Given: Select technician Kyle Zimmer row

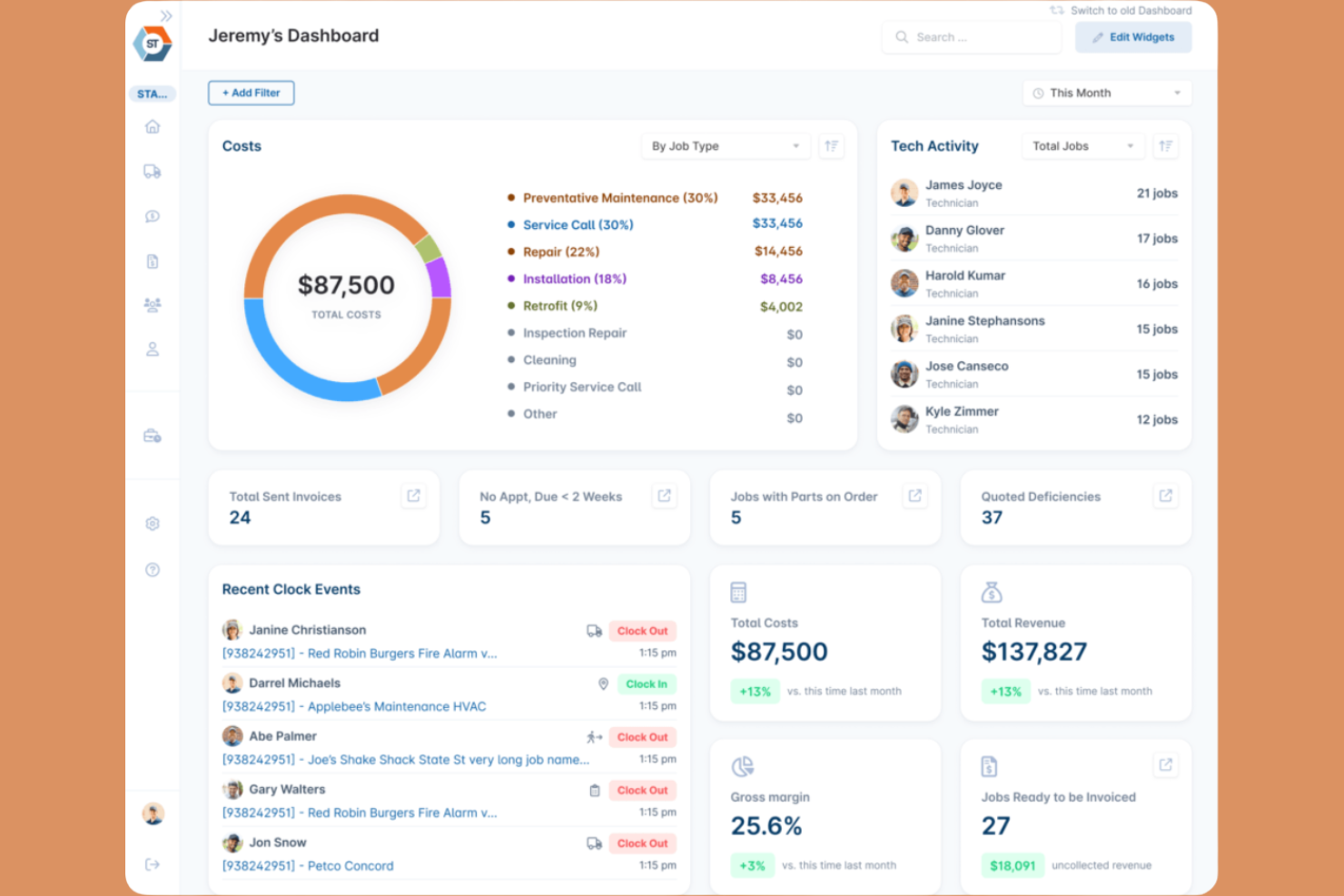Looking at the screenshot, I should (x=1034, y=419).
